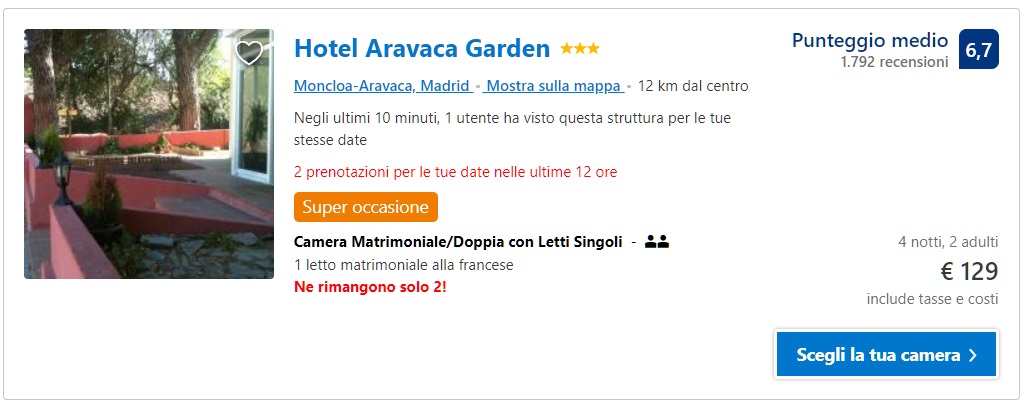Click the Scegli la tua camera button

pyautogui.click(x=886, y=355)
